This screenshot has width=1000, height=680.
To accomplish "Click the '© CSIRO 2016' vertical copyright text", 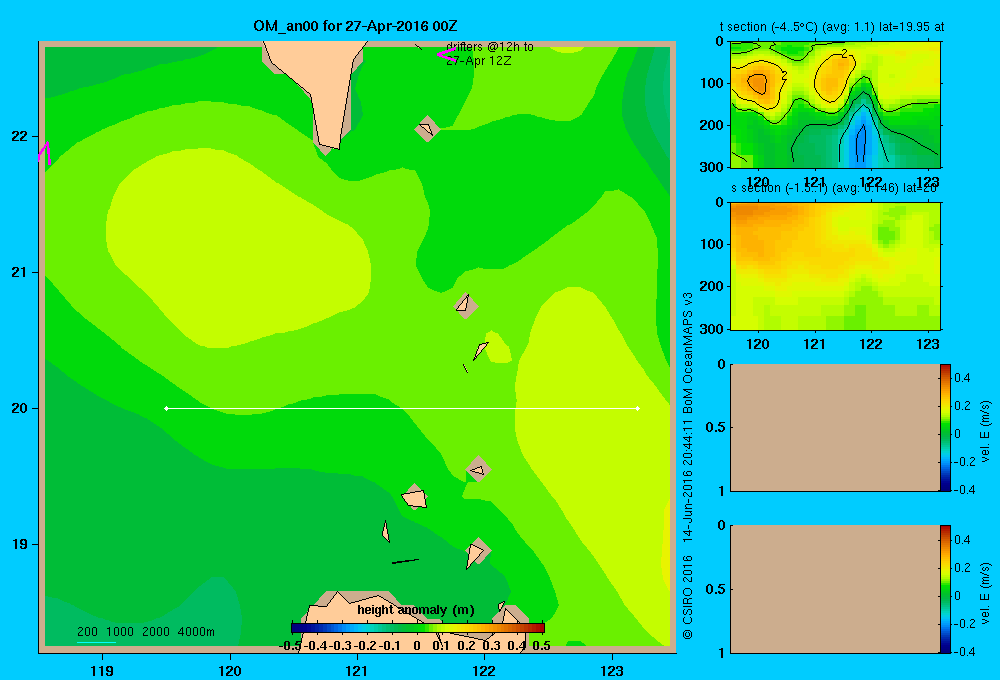I will coord(688,597).
